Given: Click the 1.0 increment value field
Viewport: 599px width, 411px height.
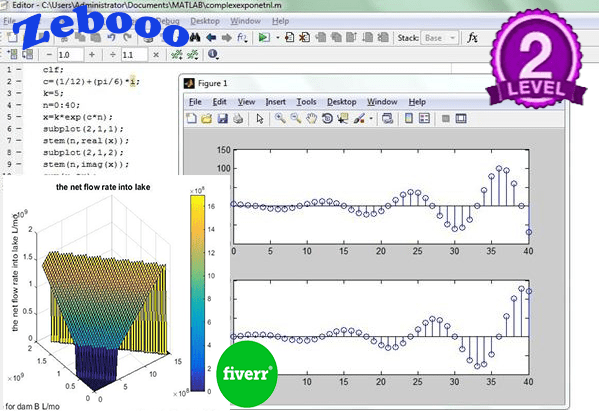Looking at the screenshot, I should point(70,55).
